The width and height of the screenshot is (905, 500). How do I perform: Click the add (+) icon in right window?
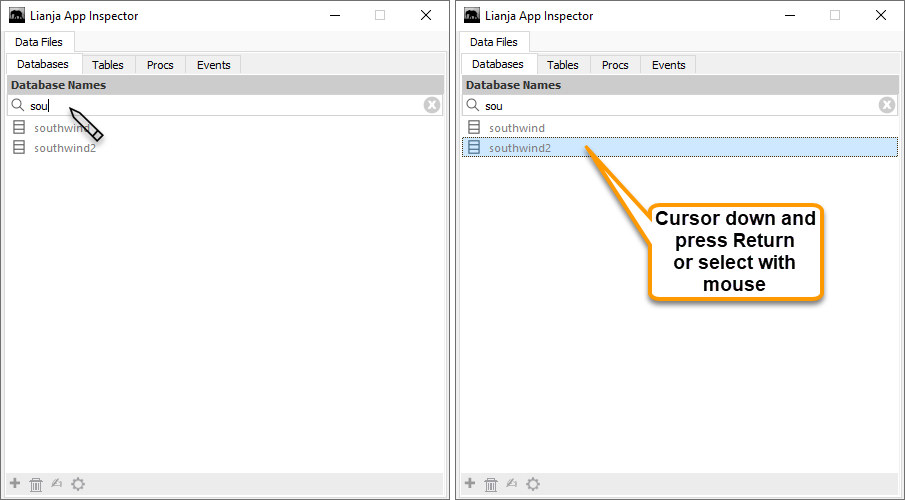click(x=470, y=484)
